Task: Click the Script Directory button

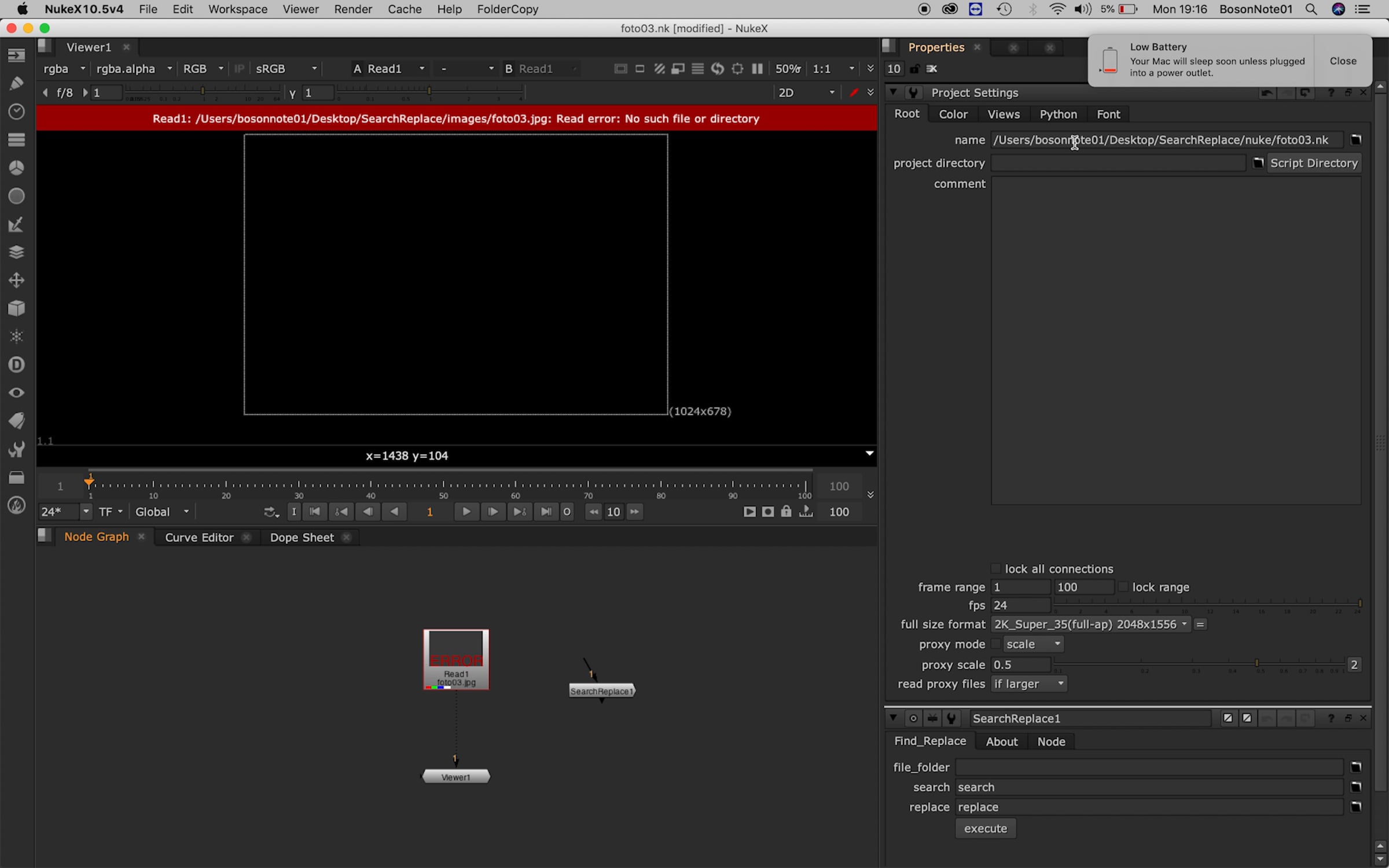Action: (1314, 163)
